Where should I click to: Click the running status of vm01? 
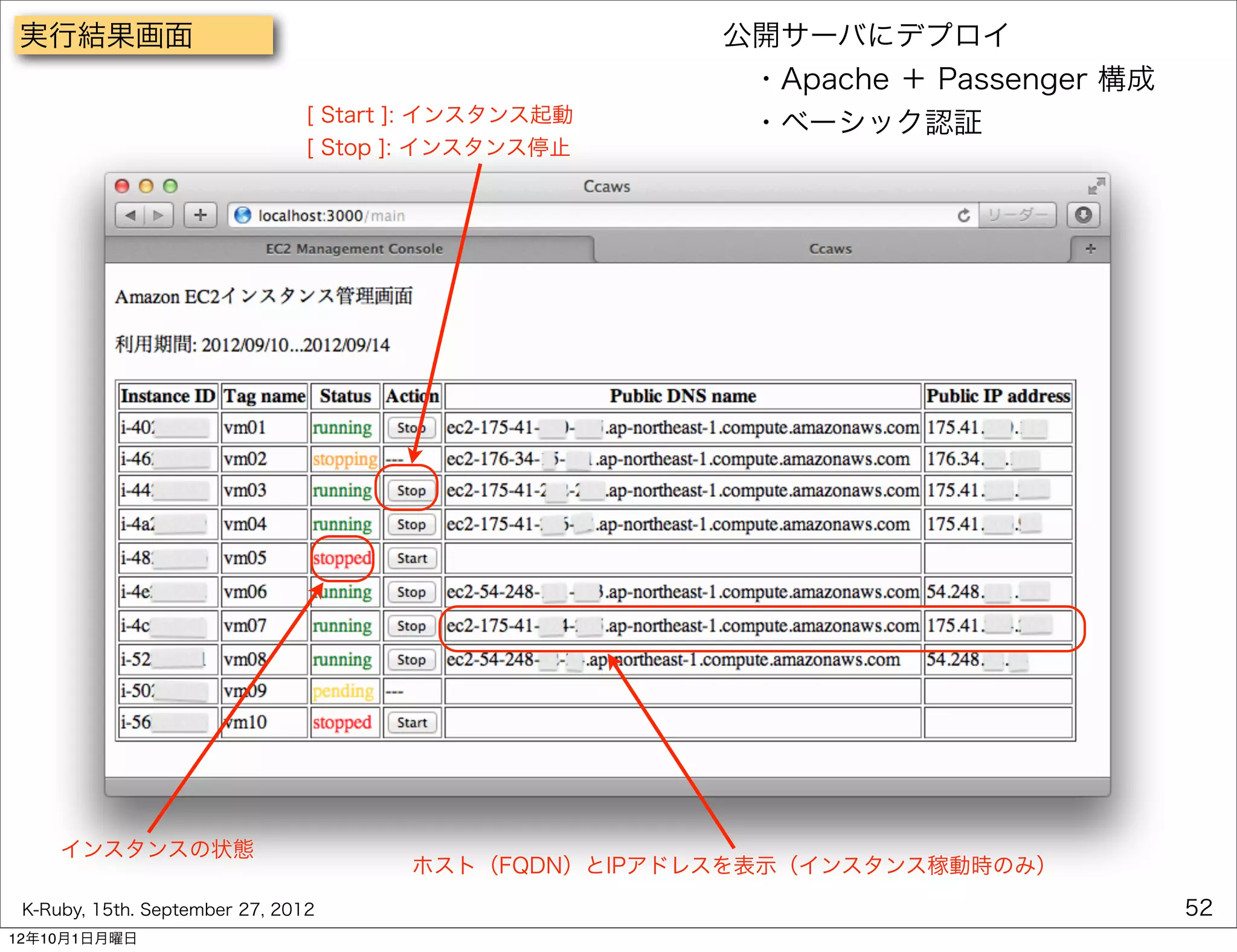click(x=342, y=428)
